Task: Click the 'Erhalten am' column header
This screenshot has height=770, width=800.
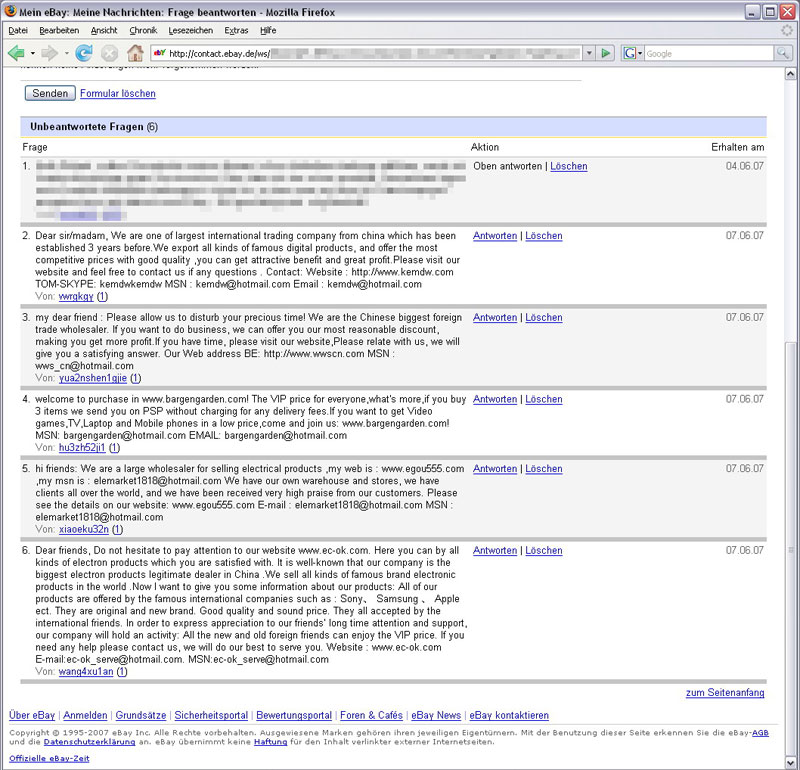Action: 738,147
